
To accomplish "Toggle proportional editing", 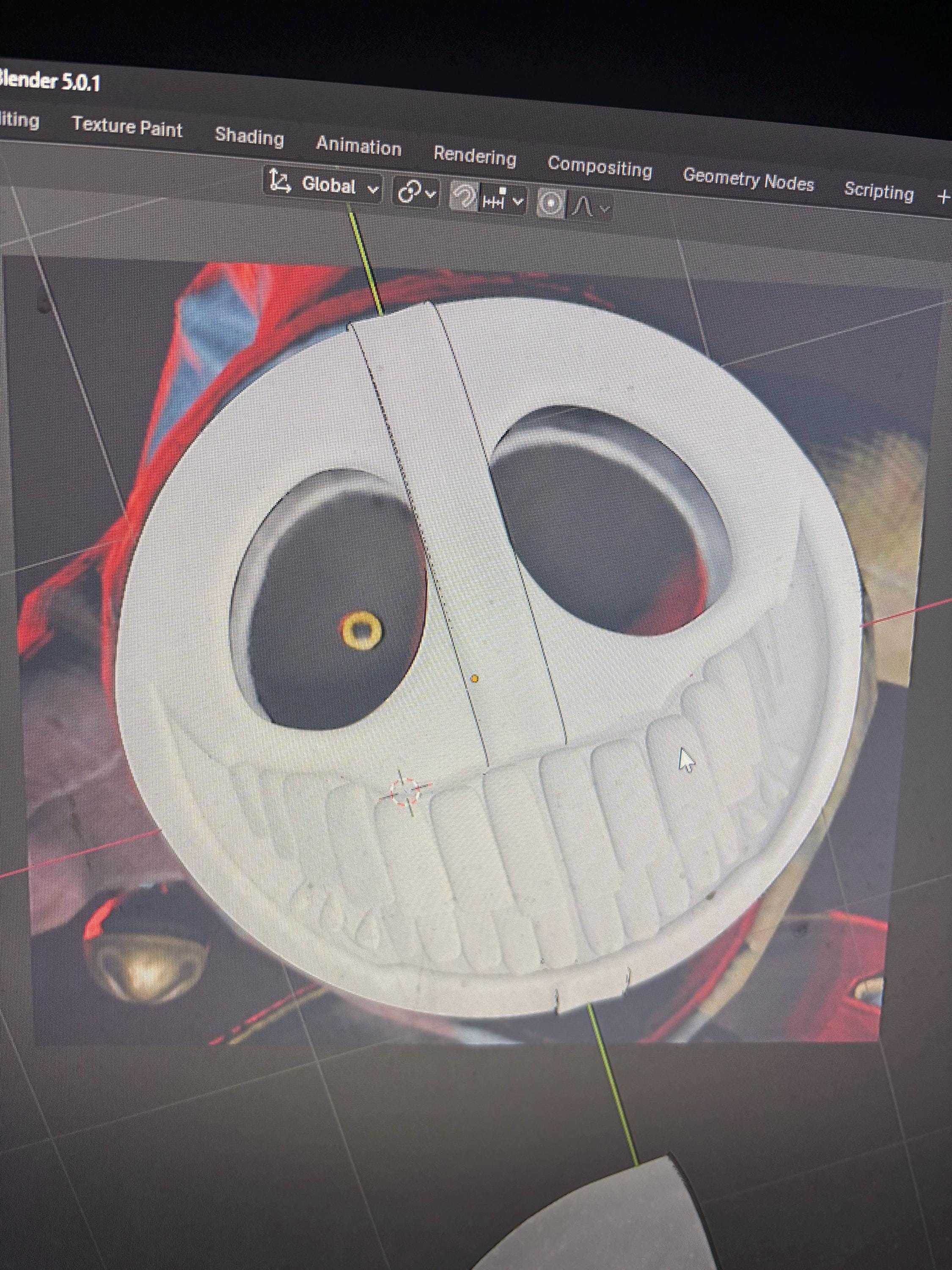I will tap(551, 204).
